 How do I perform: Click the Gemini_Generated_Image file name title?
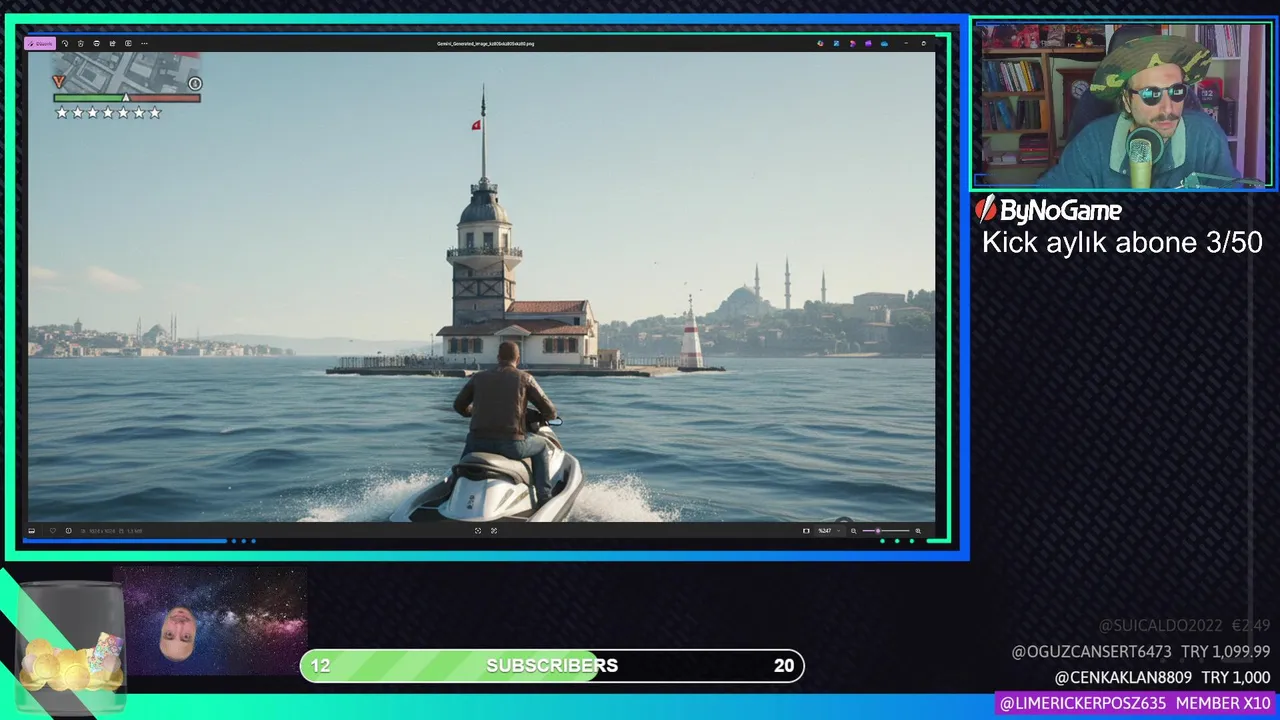click(x=486, y=43)
